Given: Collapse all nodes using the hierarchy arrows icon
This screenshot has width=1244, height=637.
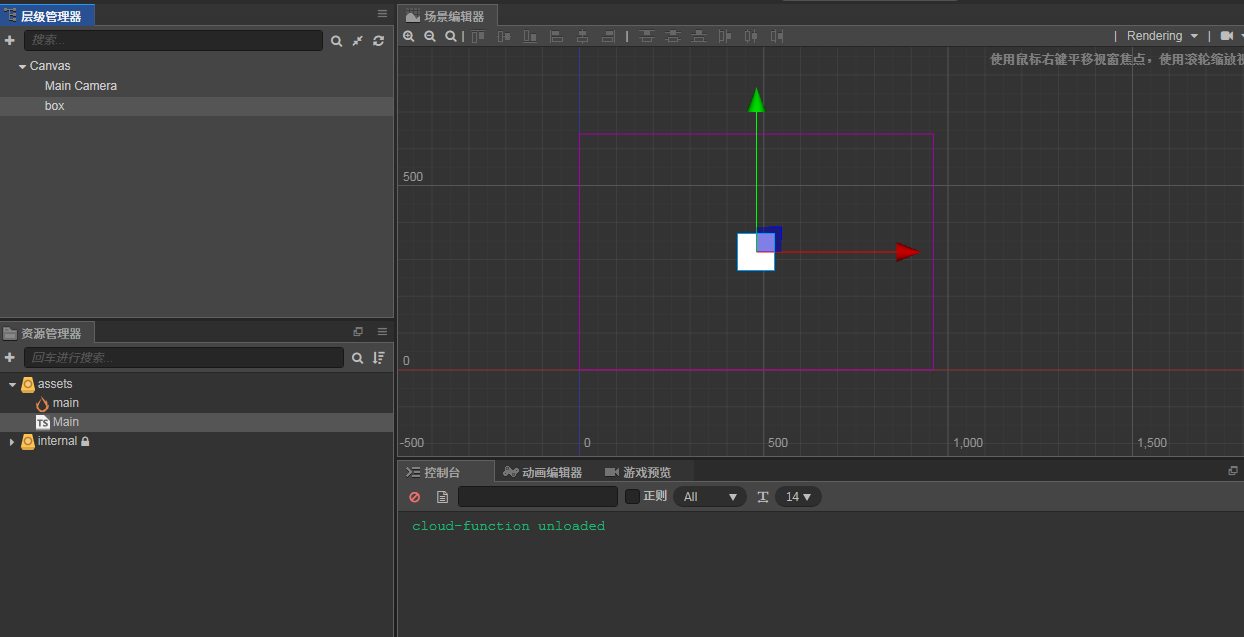Looking at the screenshot, I should click(x=357, y=41).
